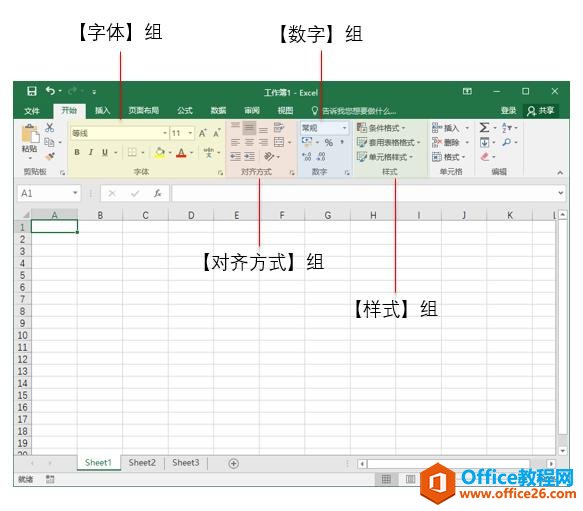Open 套用表格格式 table formats
Image resolution: width=583 pixels, height=511 pixels.
(x=389, y=142)
